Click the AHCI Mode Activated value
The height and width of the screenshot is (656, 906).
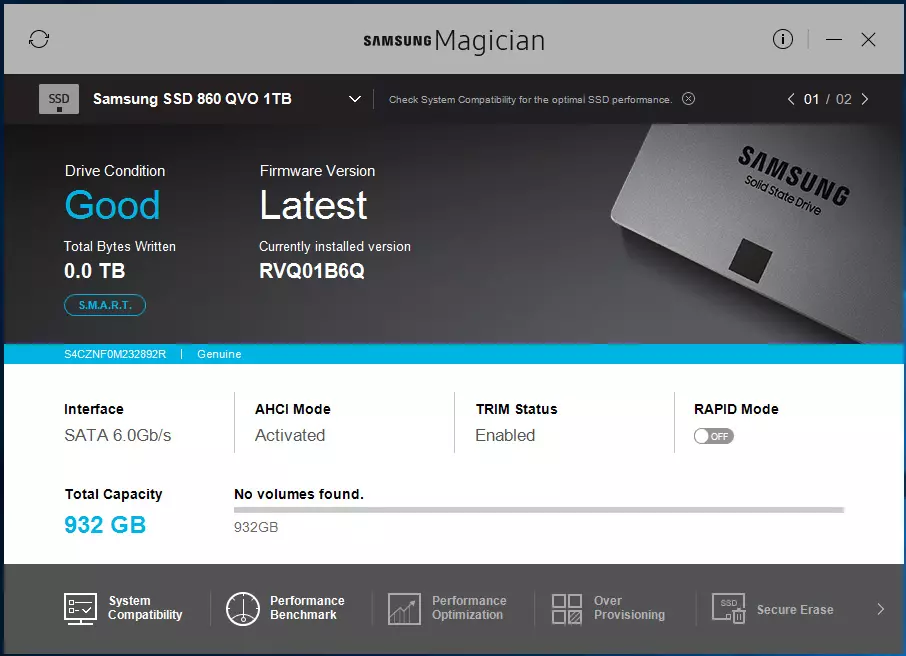[x=290, y=435]
